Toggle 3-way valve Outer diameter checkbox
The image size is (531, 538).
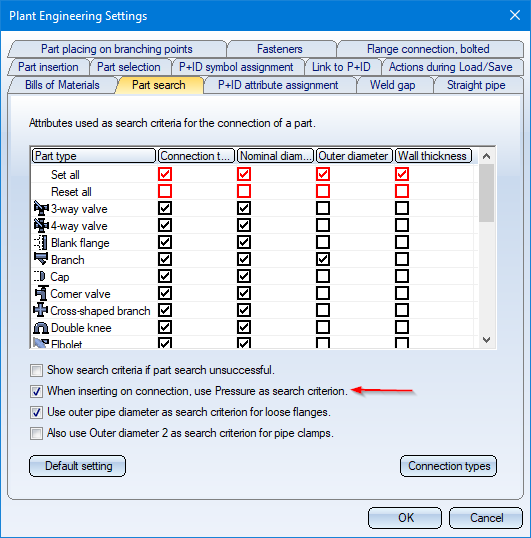tap(323, 208)
